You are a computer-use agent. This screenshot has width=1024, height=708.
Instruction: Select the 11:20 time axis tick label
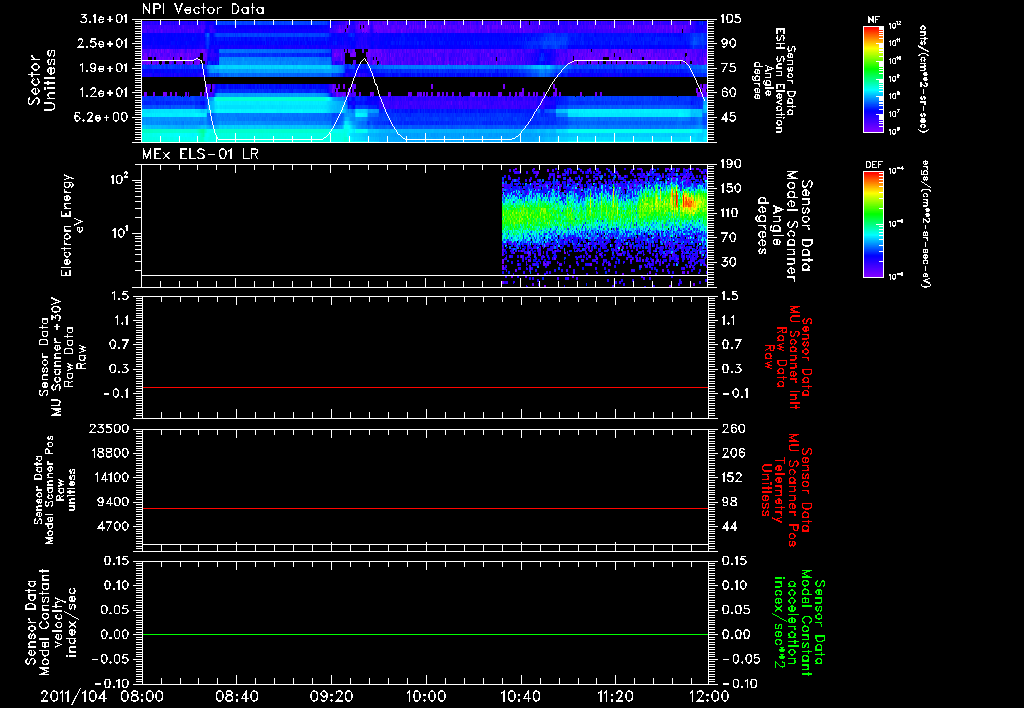tap(614, 696)
